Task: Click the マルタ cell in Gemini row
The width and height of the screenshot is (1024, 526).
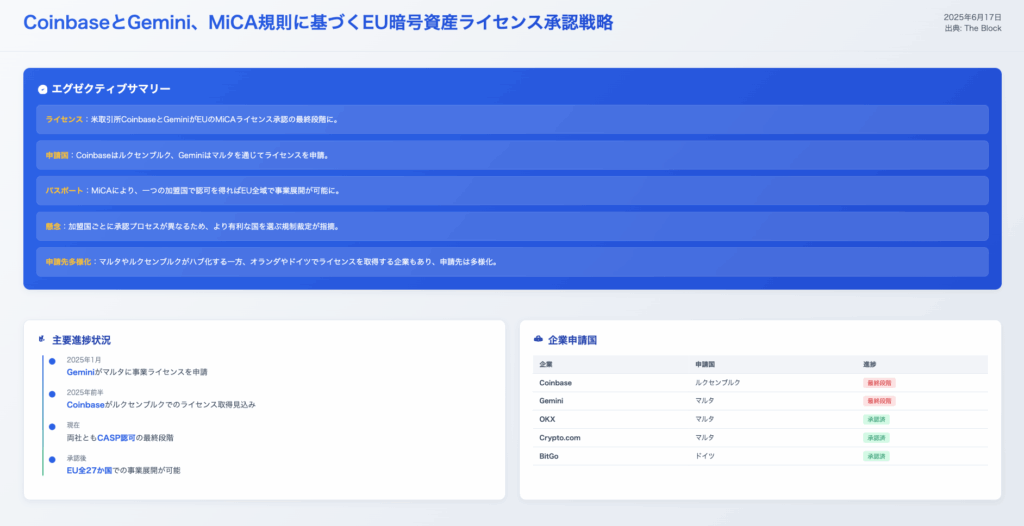Action: pos(705,401)
